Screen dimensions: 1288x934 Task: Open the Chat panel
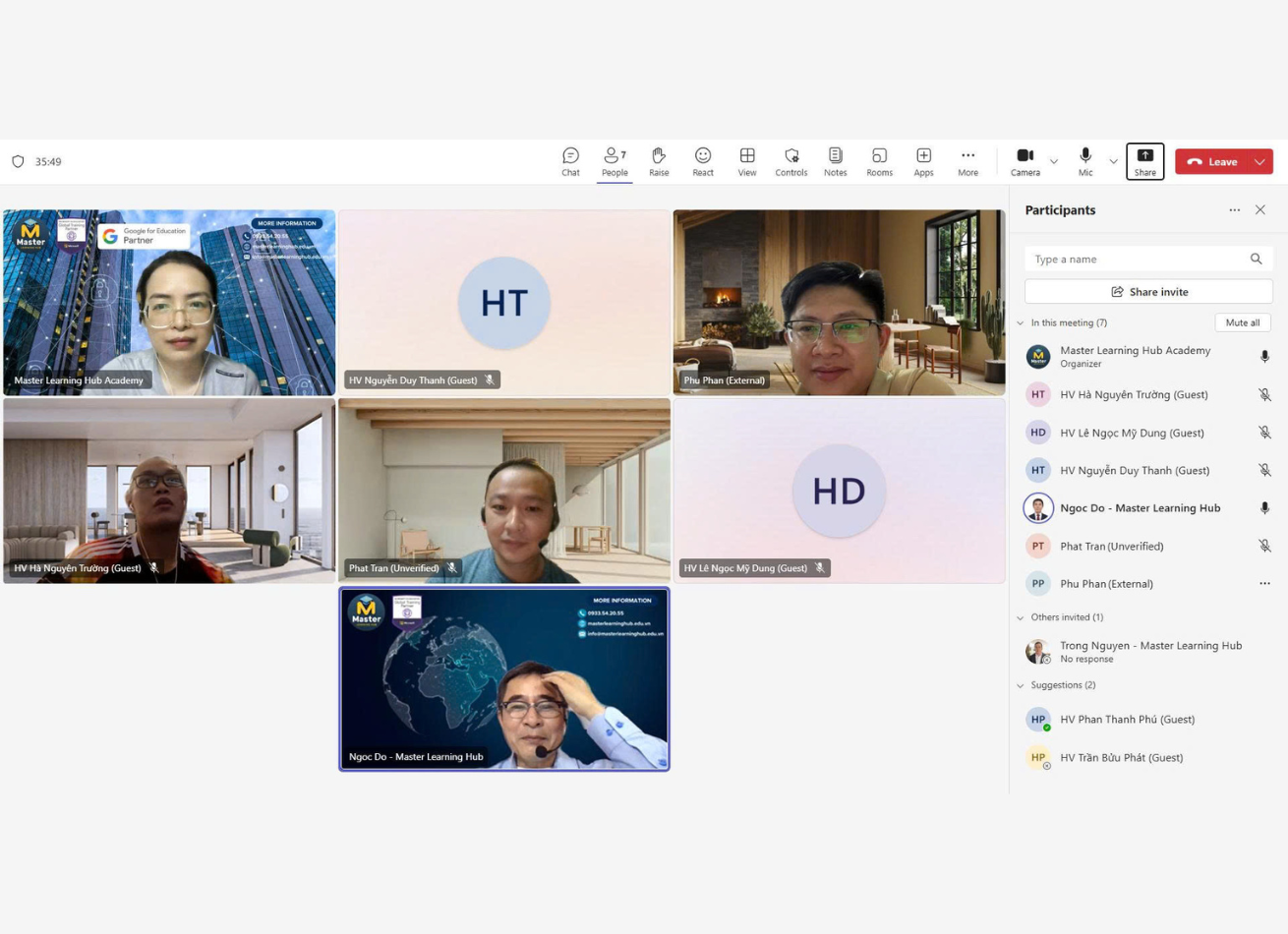coord(570,161)
